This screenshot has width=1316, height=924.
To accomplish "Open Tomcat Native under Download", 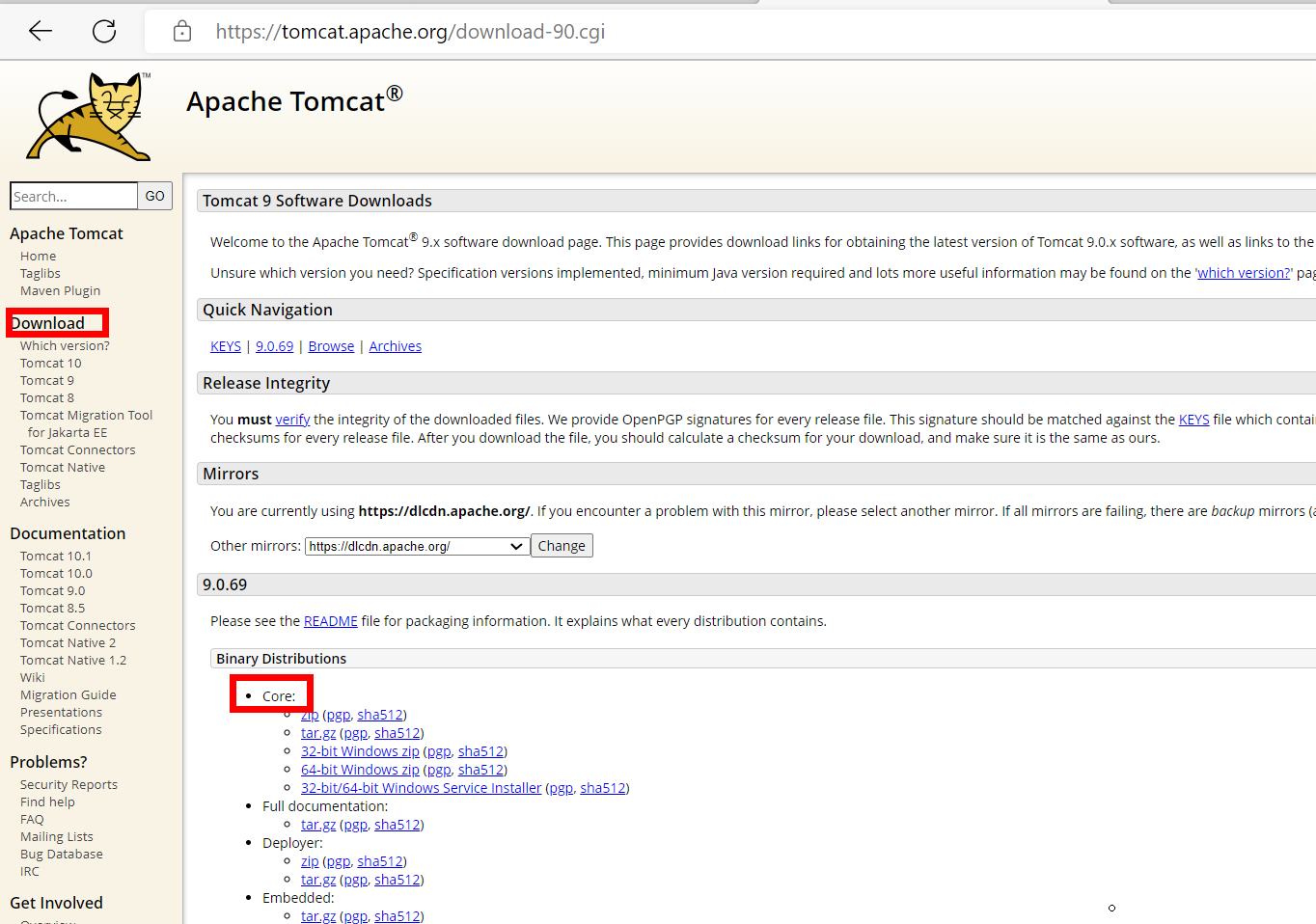I will [63, 468].
